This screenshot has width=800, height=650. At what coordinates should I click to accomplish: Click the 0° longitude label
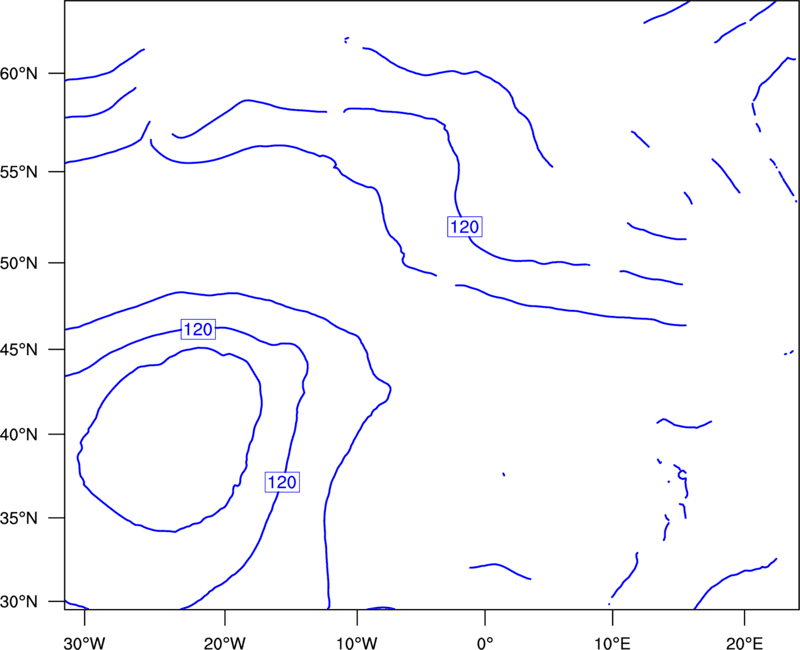pyautogui.click(x=485, y=643)
